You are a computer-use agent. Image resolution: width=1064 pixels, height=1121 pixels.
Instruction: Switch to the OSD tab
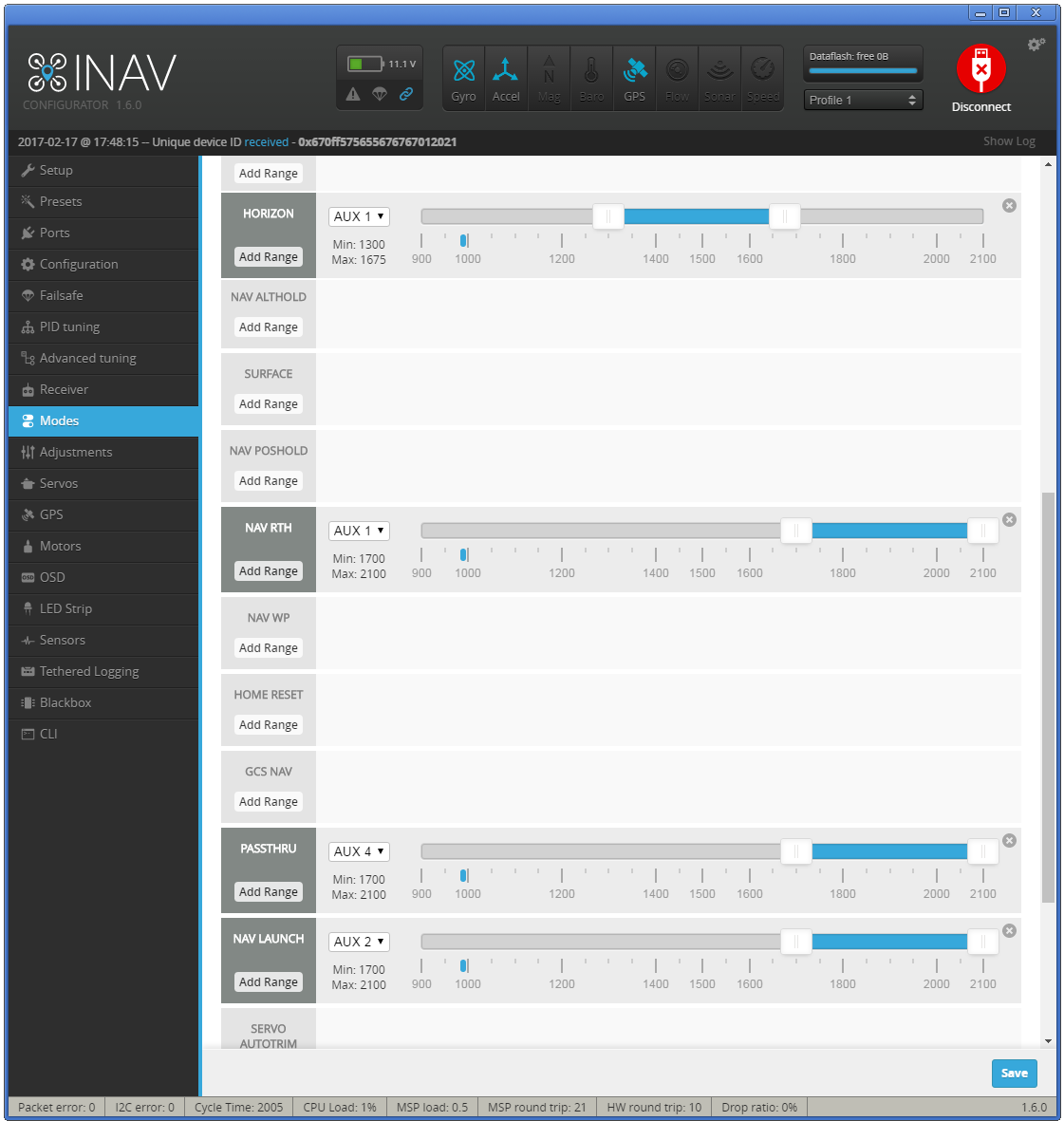point(103,578)
